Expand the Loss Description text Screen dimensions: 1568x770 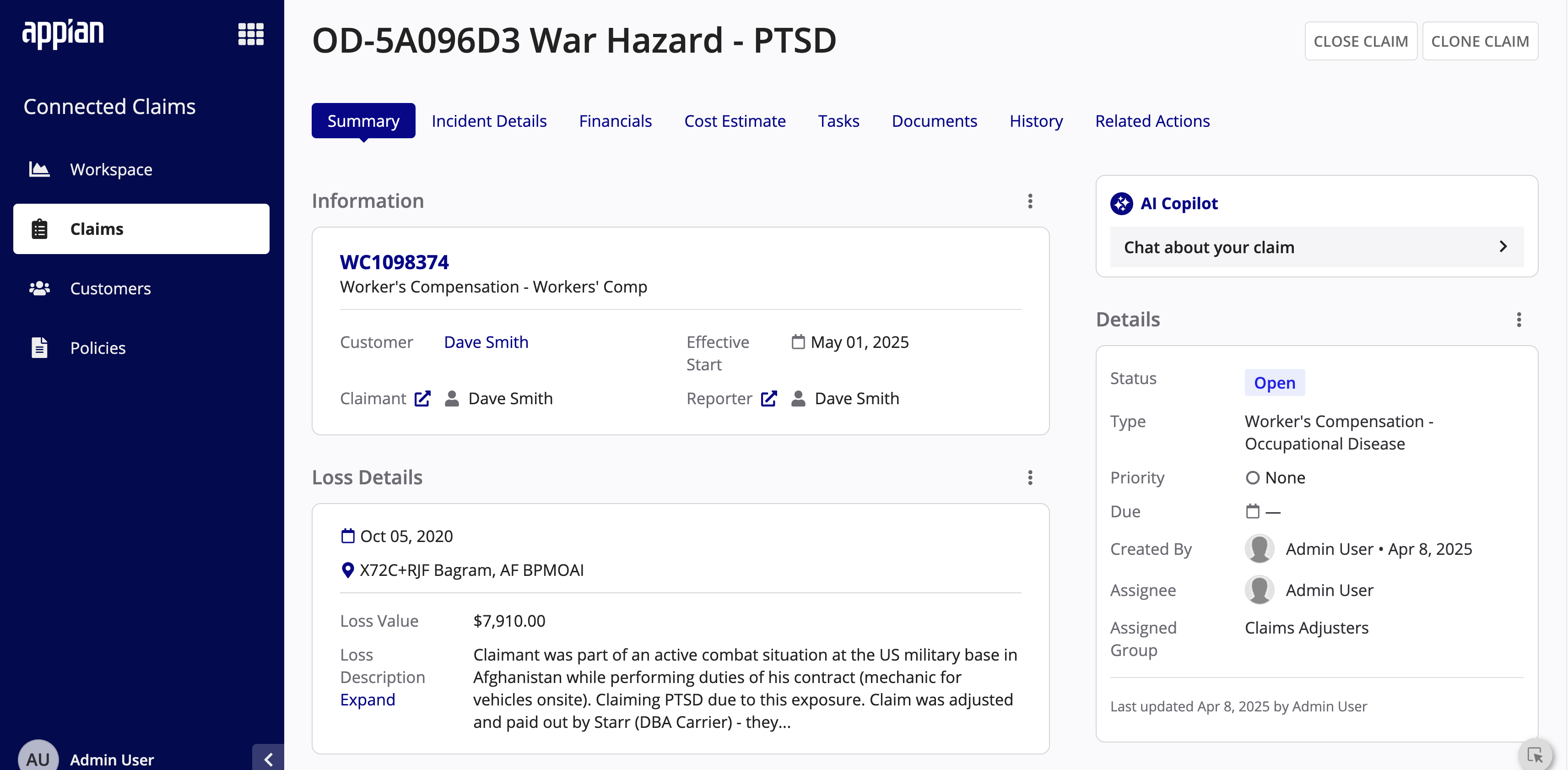tap(368, 700)
